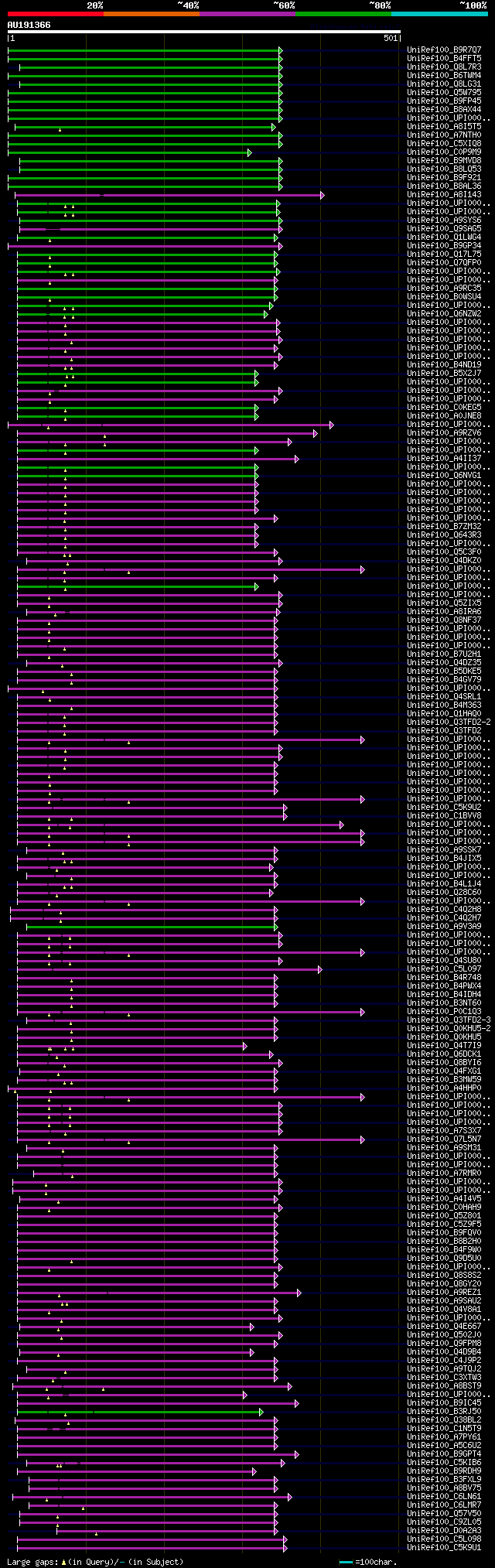The width and height of the screenshot is (495, 1568).
Task: Select the UniRef100_C4Q2H8 label
Action: coord(444,910)
